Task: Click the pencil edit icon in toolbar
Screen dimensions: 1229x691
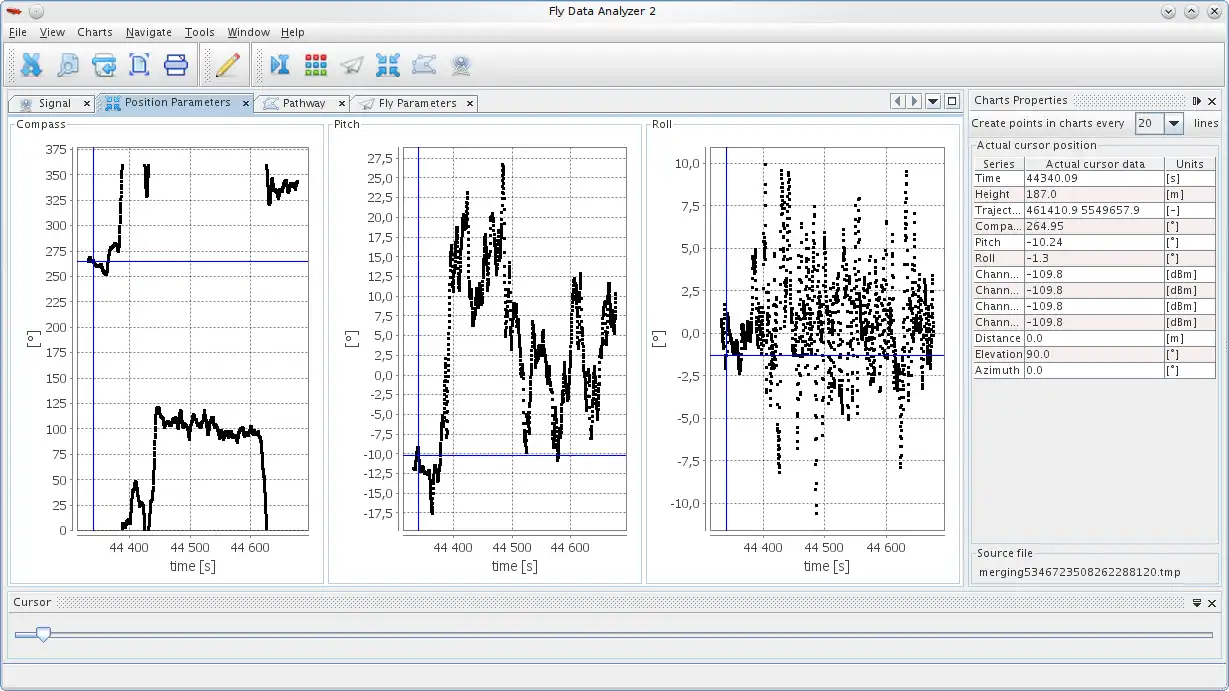Action: click(227, 65)
